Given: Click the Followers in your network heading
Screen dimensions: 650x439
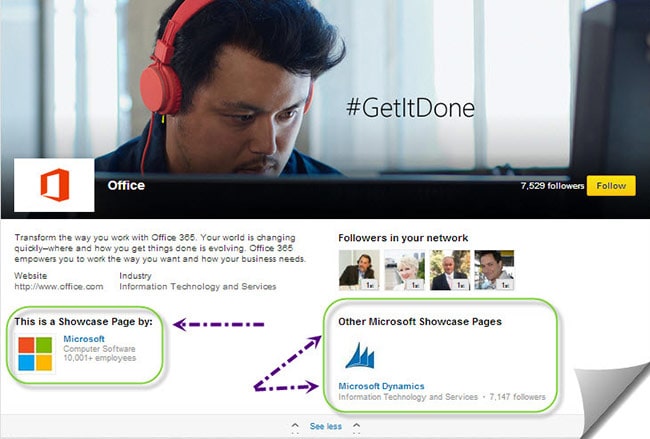Looking at the screenshot, I should tap(403, 238).
